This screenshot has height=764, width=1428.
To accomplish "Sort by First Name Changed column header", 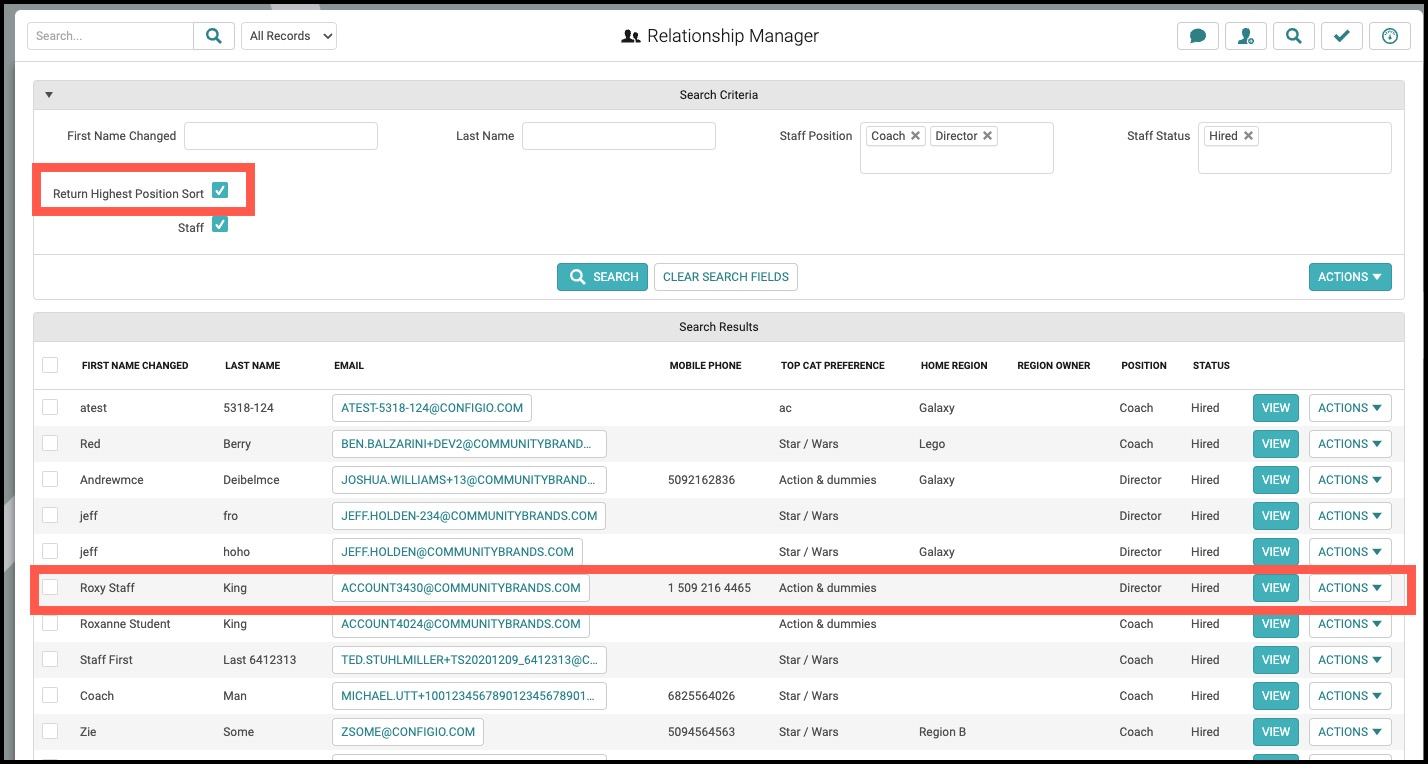I will [135, 366].
